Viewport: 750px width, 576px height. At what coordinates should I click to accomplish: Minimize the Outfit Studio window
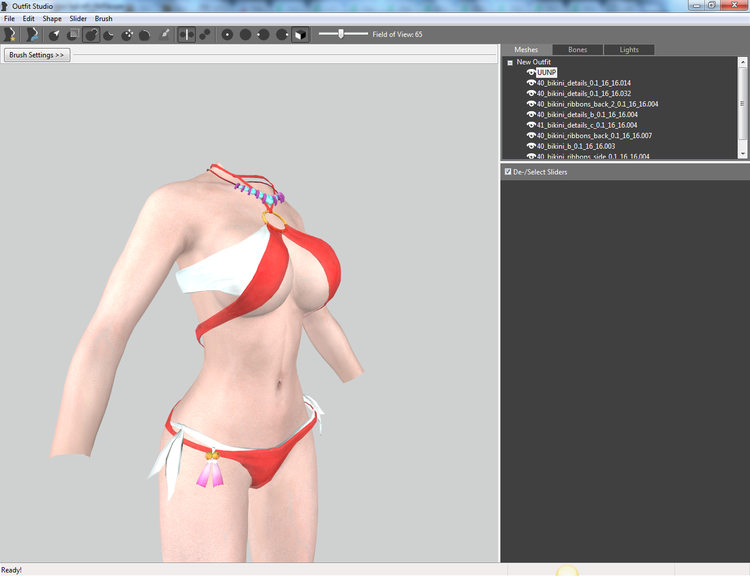pos(696,5)
